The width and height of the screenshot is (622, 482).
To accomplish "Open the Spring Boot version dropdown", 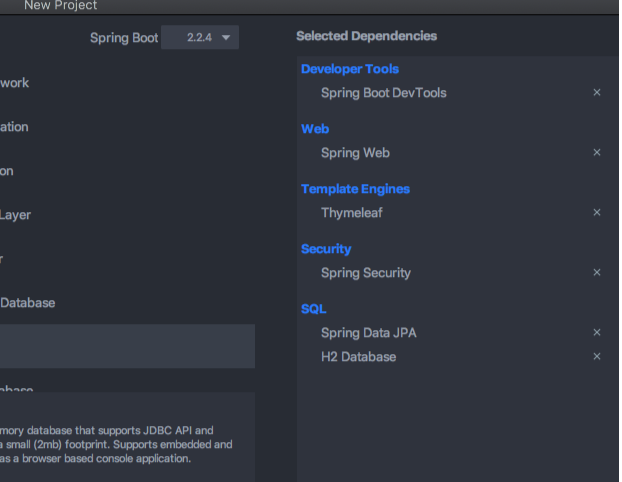I will coord(200,37).
